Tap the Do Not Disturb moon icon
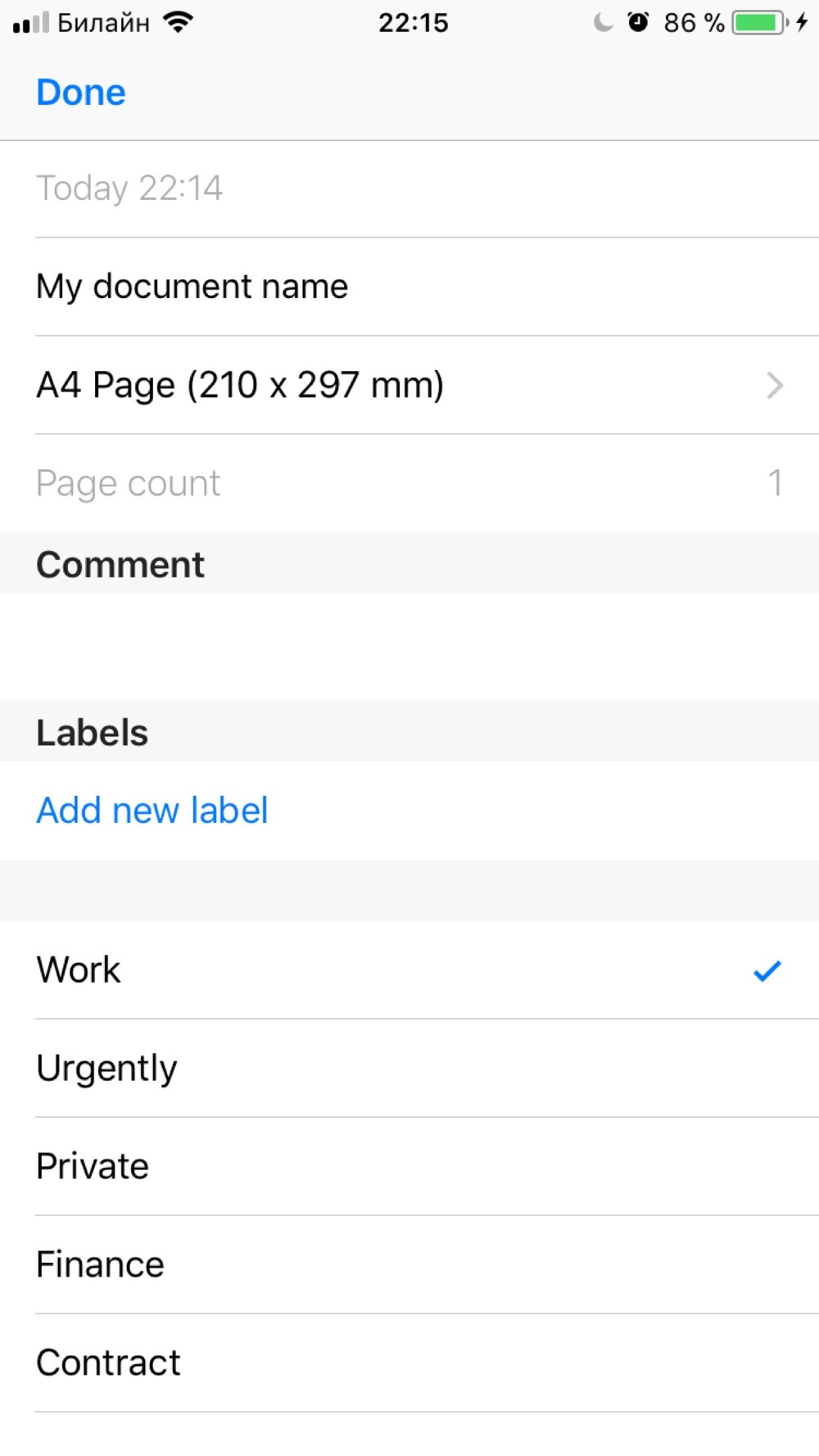Screen dimensions: 819x1456 click(x=604, y=22)
